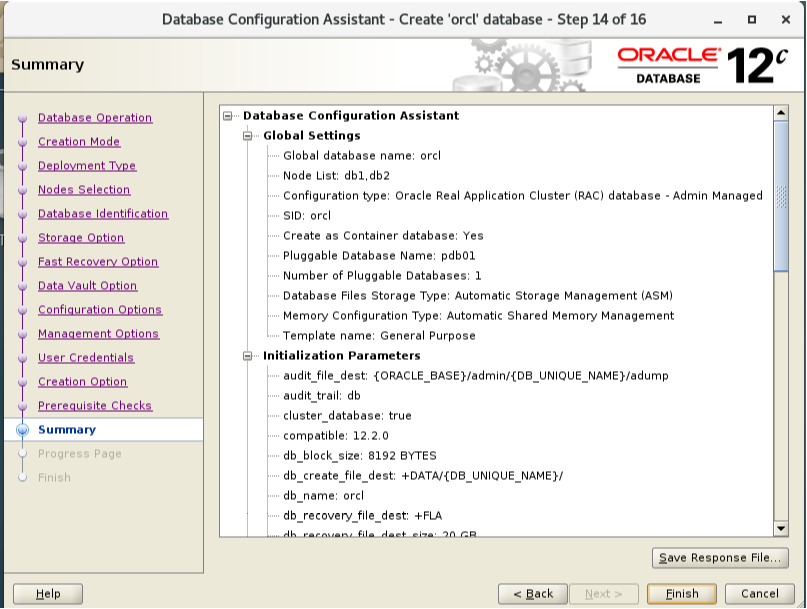Maximize the Database Configuration Assistant window

[x=752, y=20]
